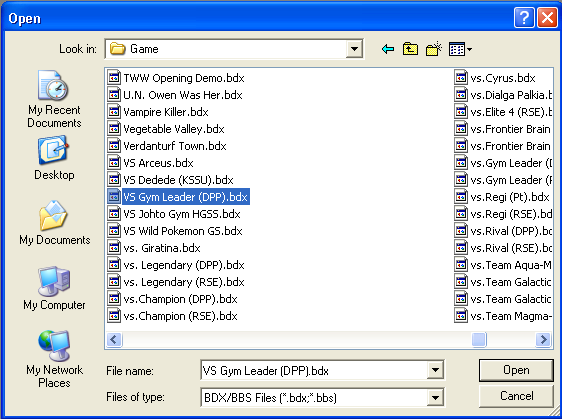Click file icon of vs.Rival (DPP)
The height and width of the screenshot is (419, 562).
461,230
